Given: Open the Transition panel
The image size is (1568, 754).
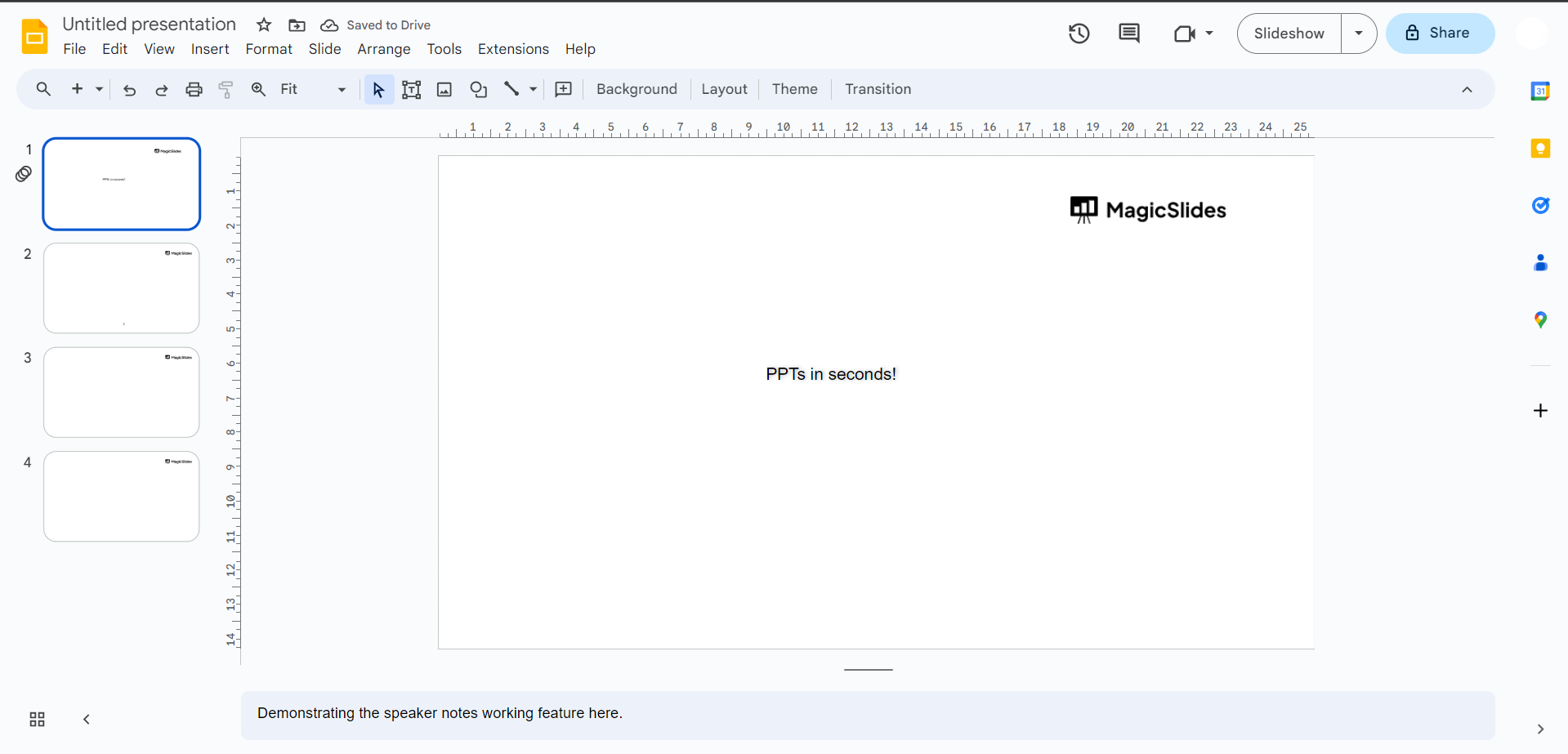Looking at the screenshot, I should click(x=878, y=89).
